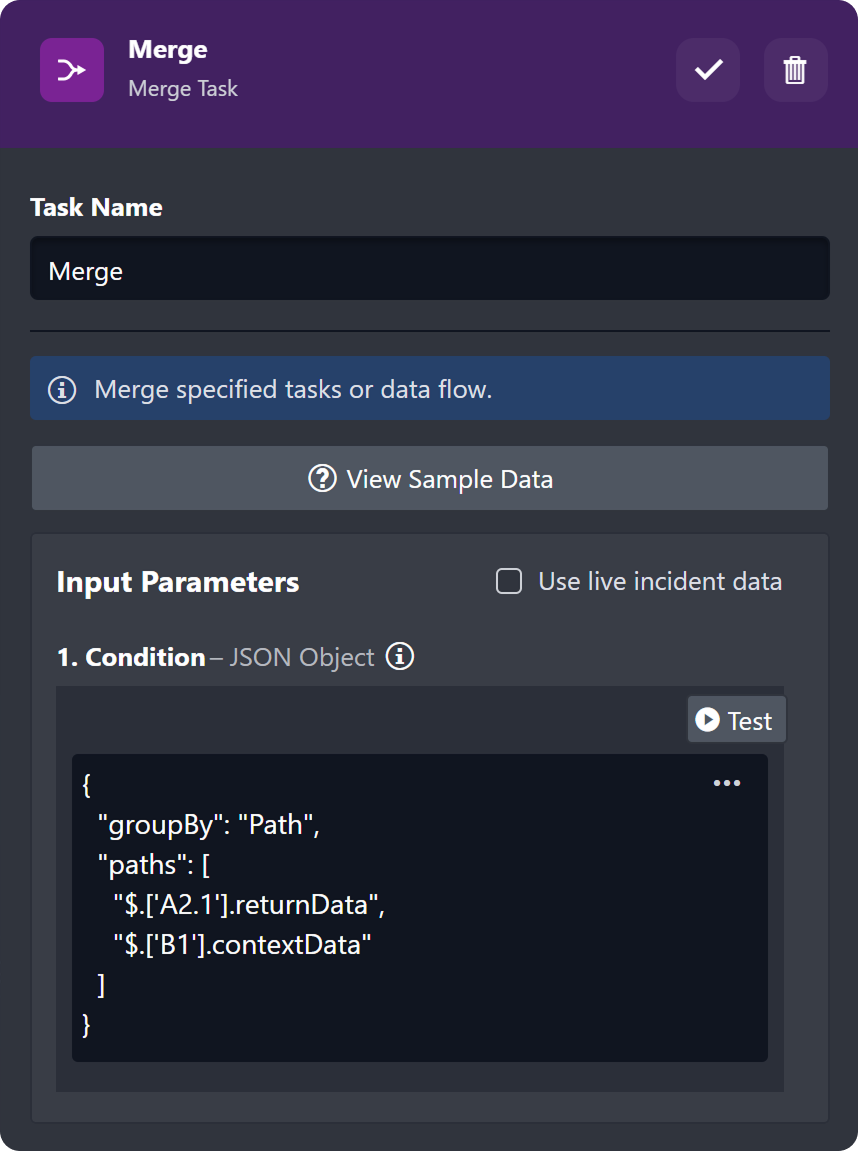Click the Merge title in header

(x=168, y=50)
